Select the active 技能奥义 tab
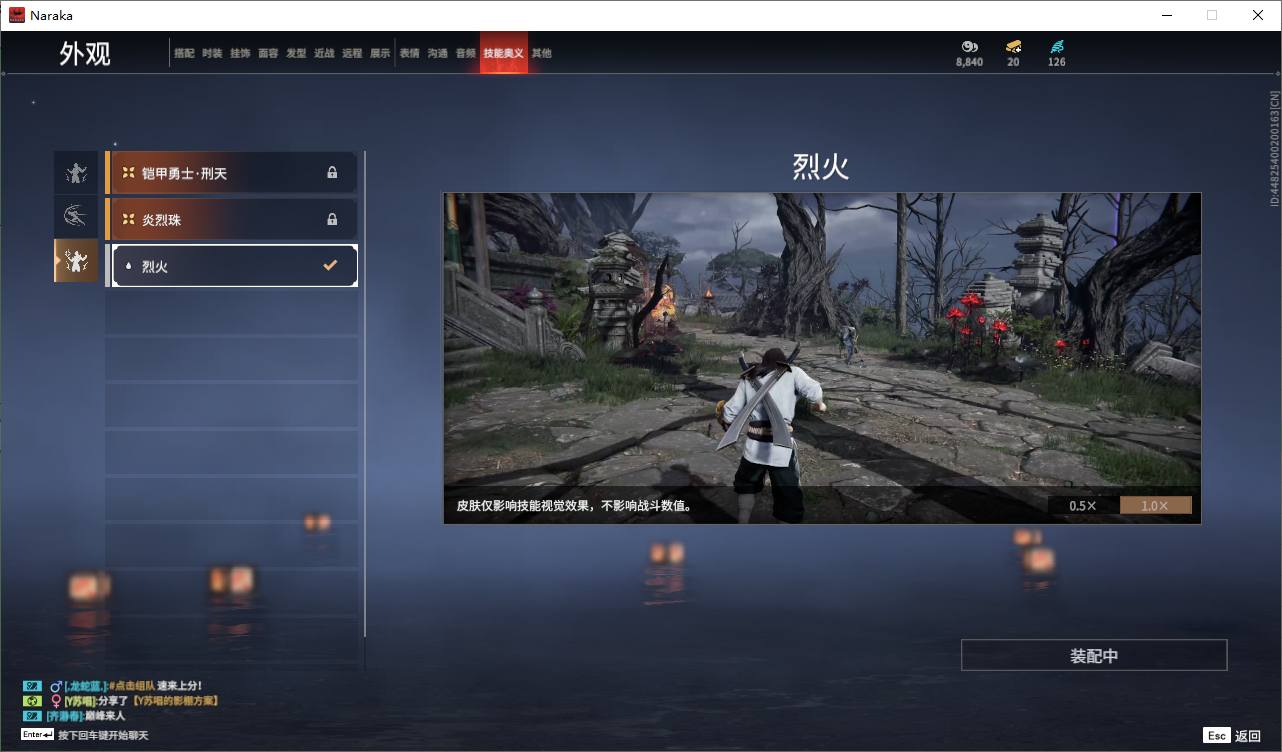This screenshot has width=1282, height=752. tap(504, 53)
